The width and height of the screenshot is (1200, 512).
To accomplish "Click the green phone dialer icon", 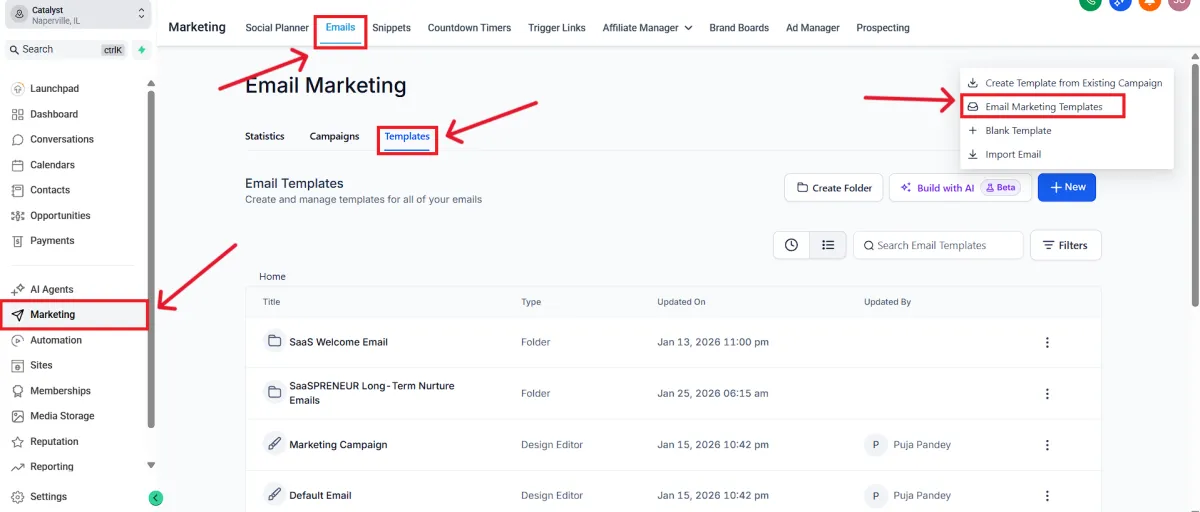I will (1091, 3).
